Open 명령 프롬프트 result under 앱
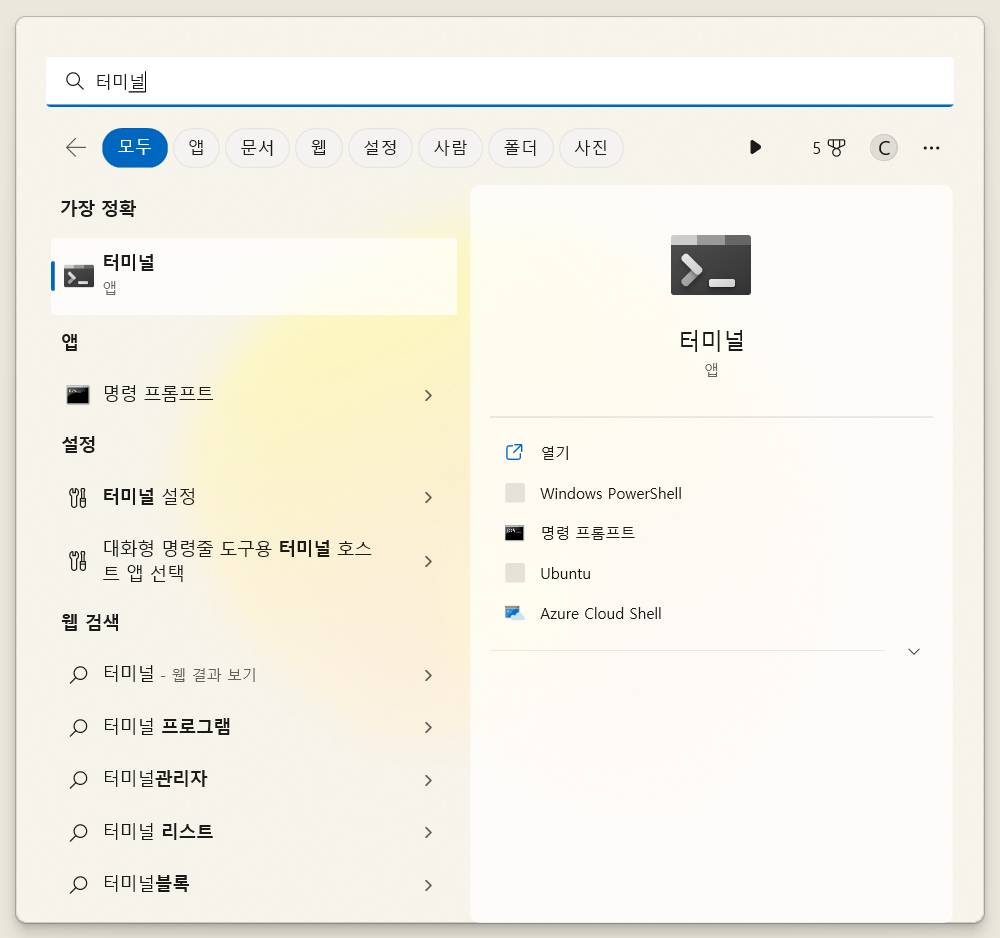This screenshot has width=1000, height=938. 254,395
